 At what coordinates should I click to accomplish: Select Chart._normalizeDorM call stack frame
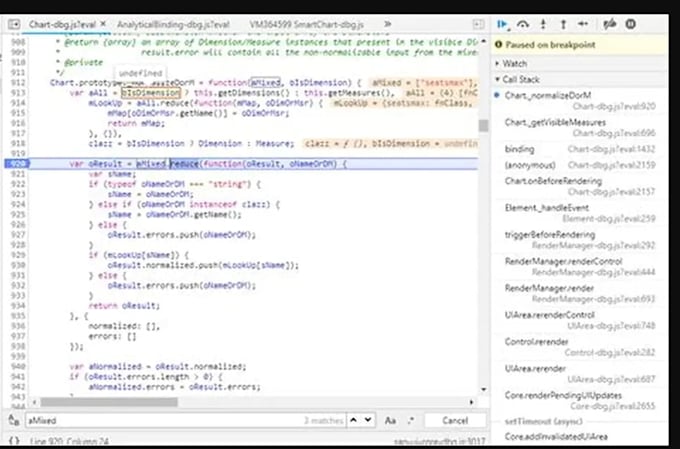tap(580, 101)
